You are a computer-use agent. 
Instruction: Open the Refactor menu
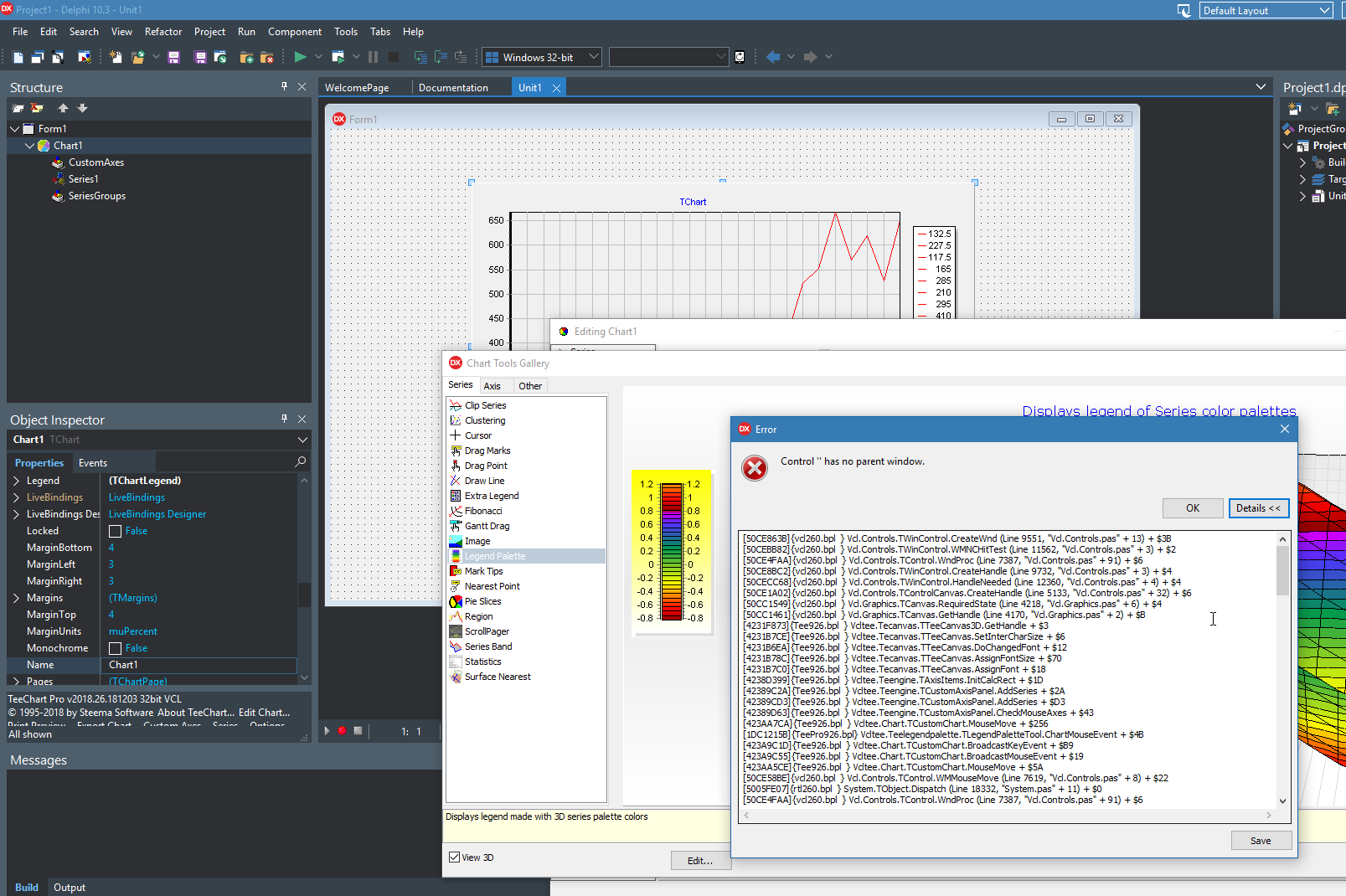(x=163, y=32)
